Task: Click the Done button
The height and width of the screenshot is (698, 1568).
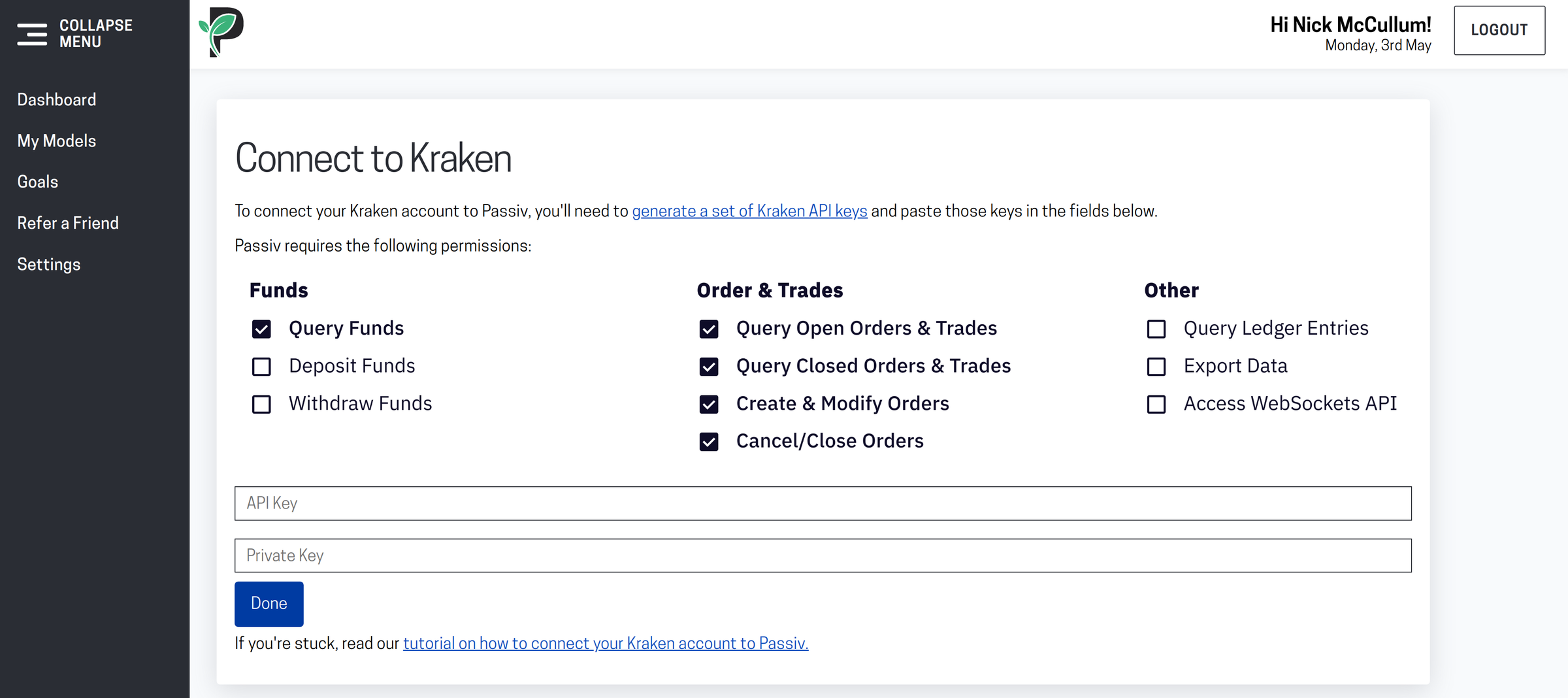Action: click(269, 603)
